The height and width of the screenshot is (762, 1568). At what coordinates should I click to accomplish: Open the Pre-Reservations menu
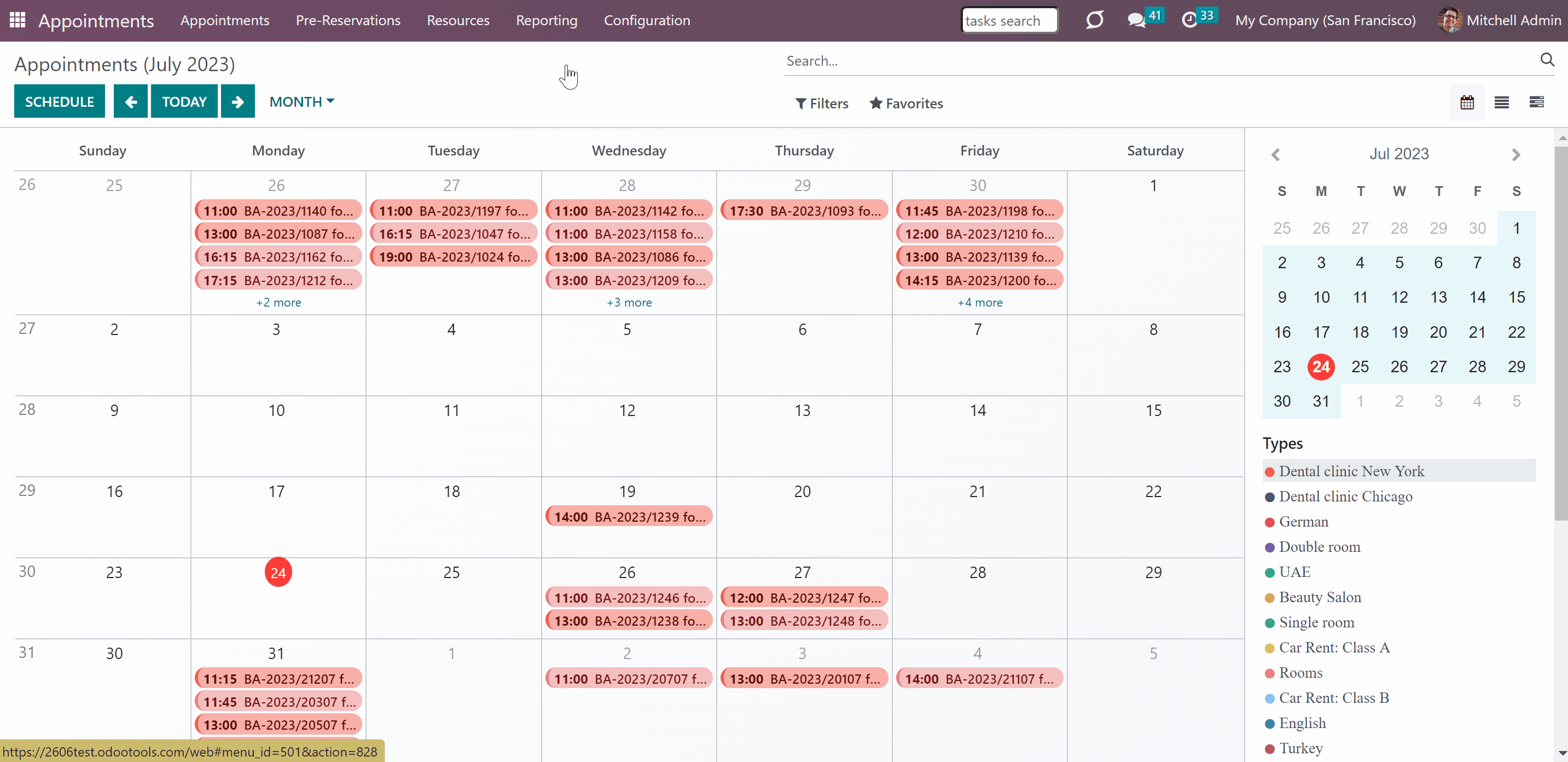[347, 20]
